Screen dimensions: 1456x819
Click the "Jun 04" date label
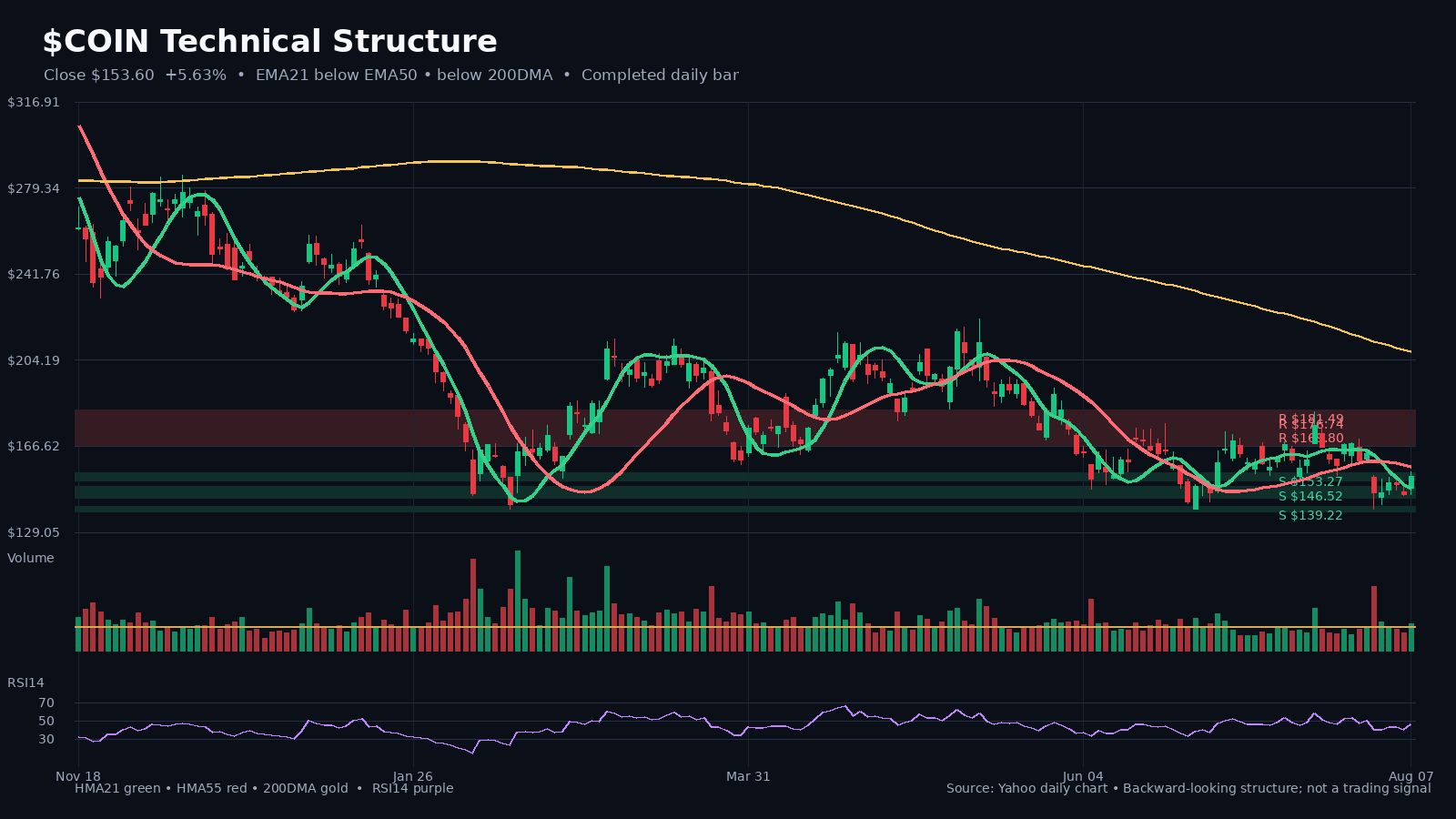(1083, 776)
